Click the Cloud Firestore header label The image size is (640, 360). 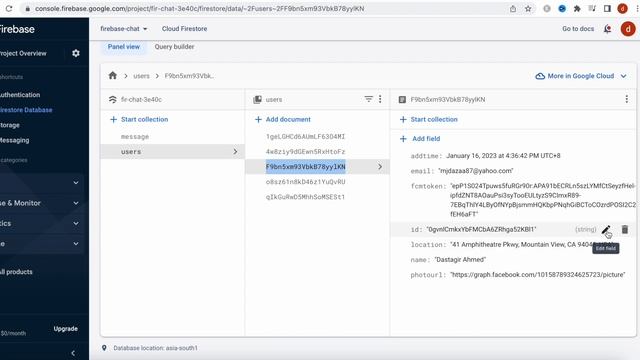point(184,29)
